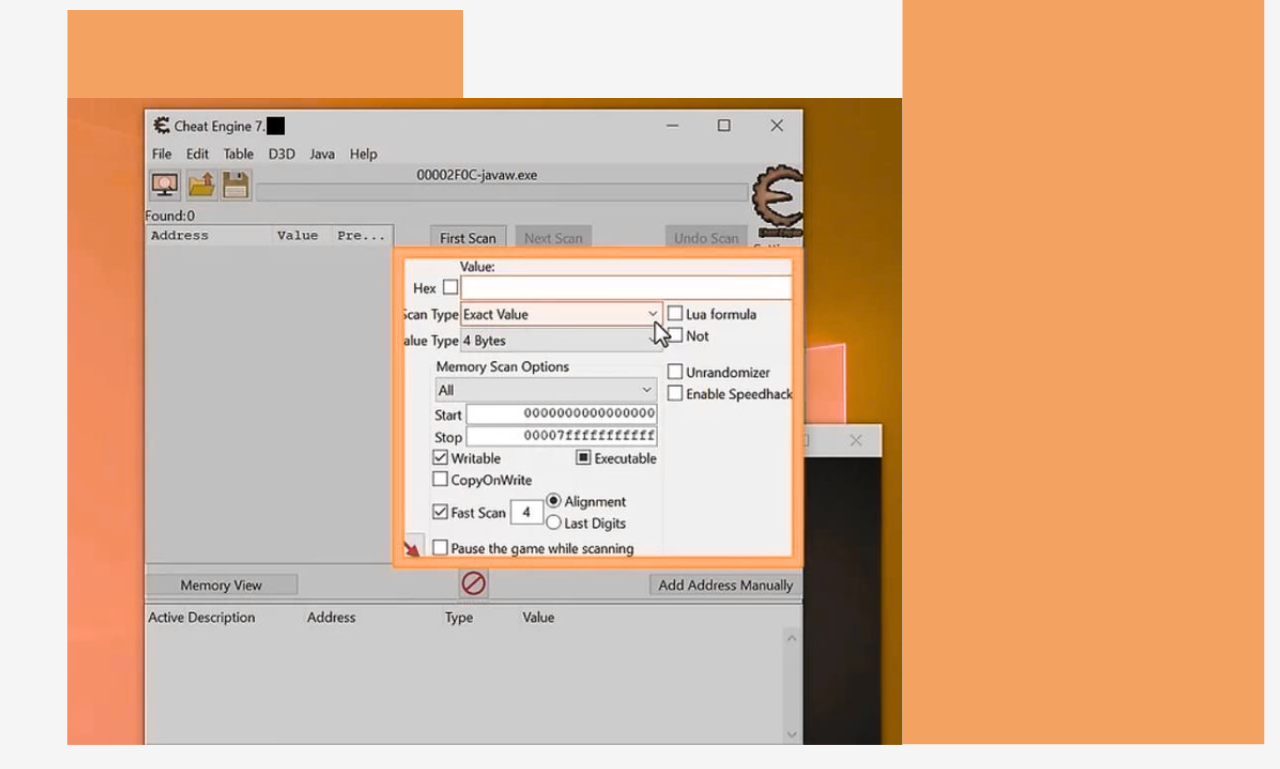The height and width of the screenshot is (769, 1280).
Task: Click the red arrow add-to-list icon
Action: (x=411, y=547)
